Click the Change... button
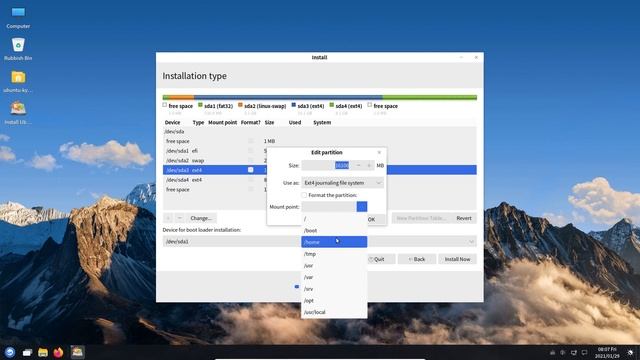640x360 pixels. click(201, 218)
